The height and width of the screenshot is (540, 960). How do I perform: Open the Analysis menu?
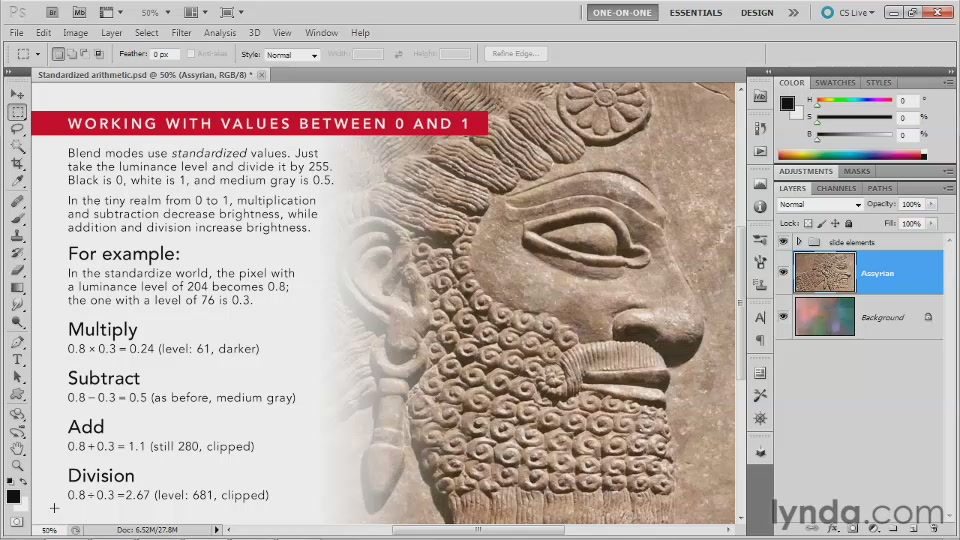click(x=220, y=32)
